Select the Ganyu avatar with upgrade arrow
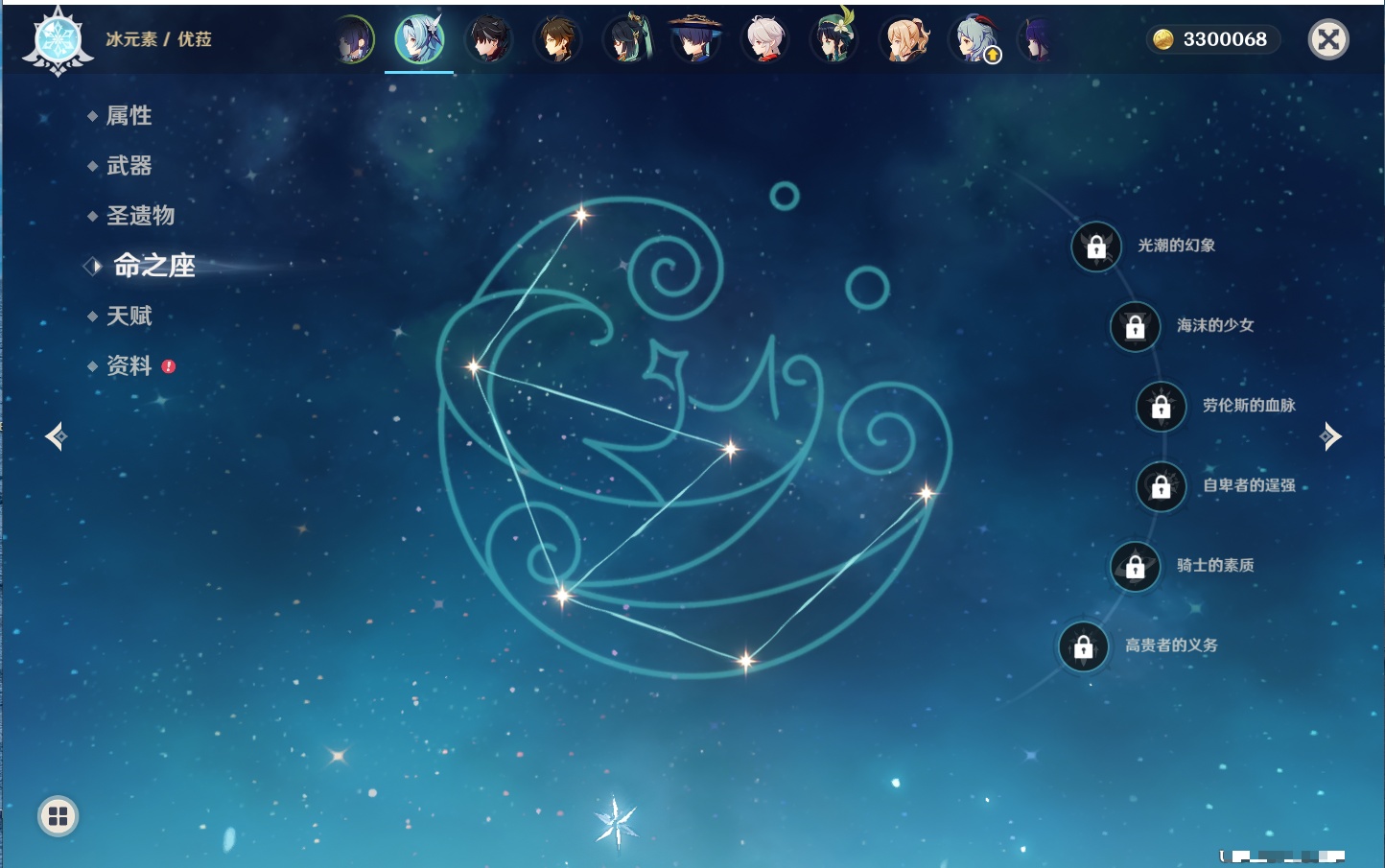Viewport: 1385px width, 868px height. pos(974,39)
